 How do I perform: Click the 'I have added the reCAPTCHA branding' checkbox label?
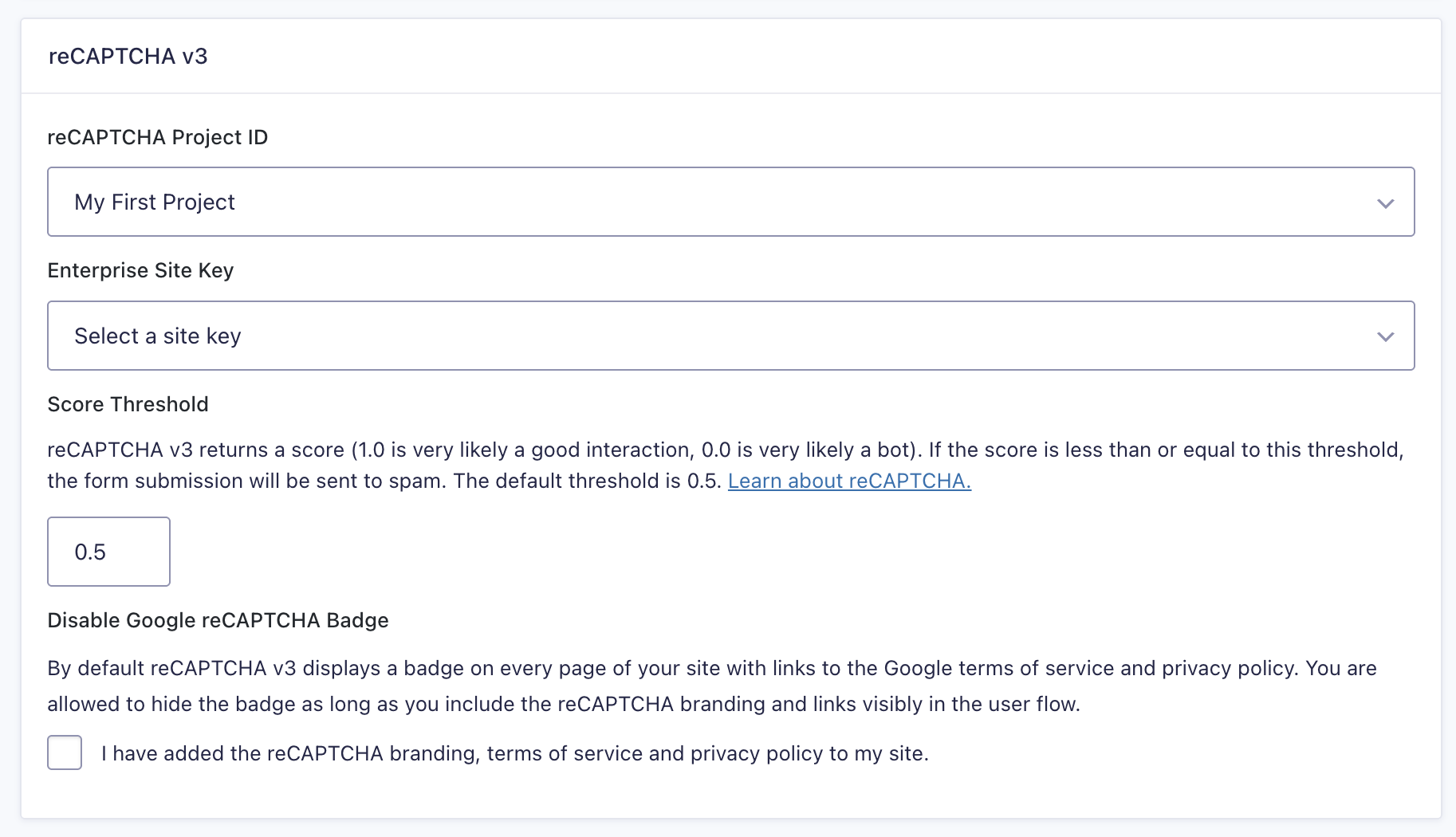pyautogui.click(x=515, y=753)
